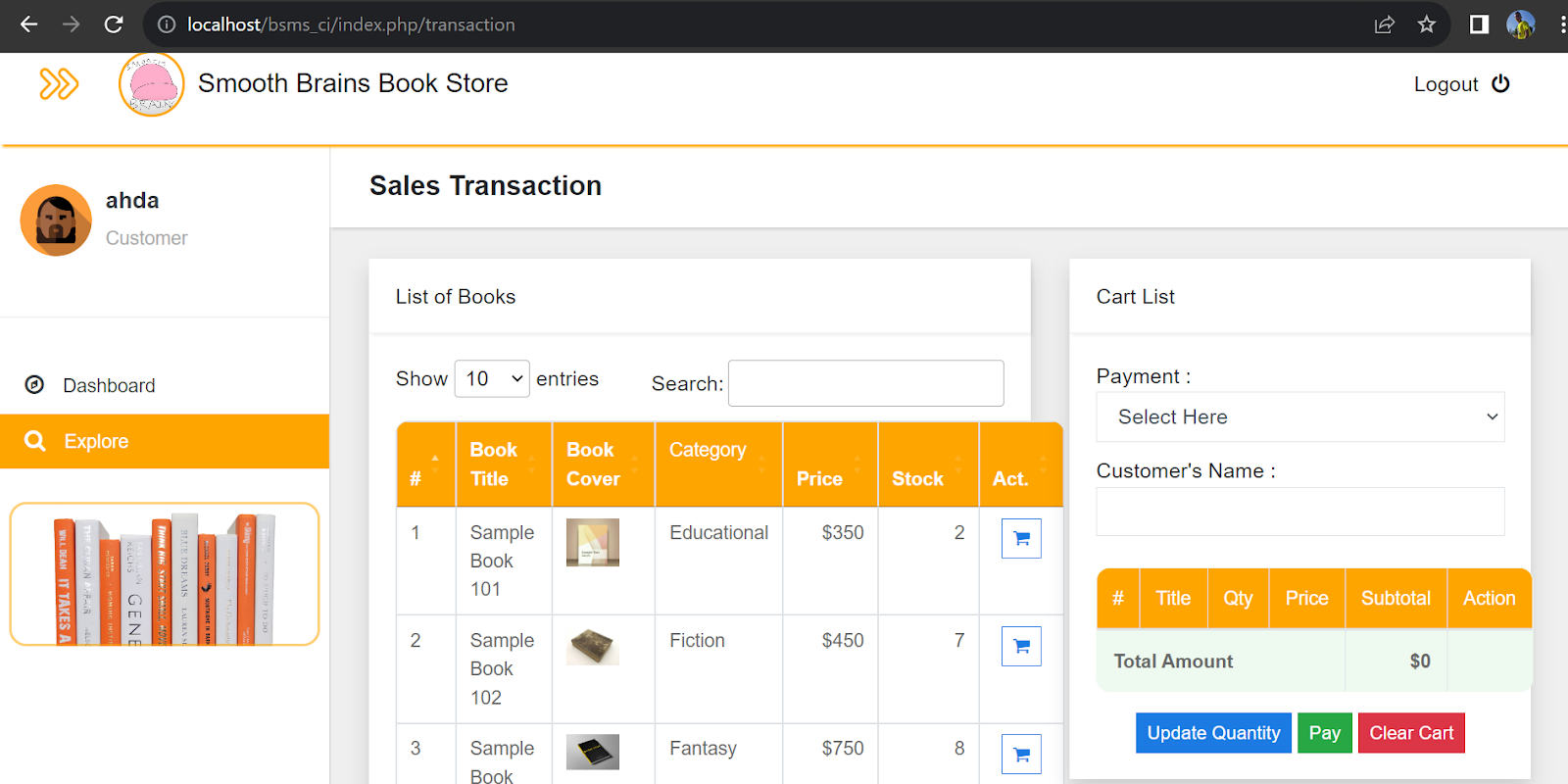1568x784 pixels.
Task: Click the red Clear Cart button
Action: (x=1410, y=733)
